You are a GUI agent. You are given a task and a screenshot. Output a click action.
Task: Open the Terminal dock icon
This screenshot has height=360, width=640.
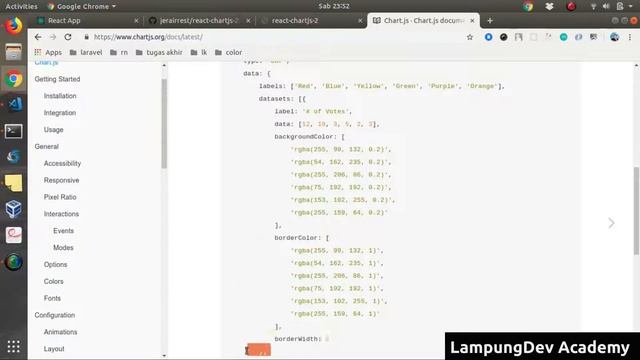(13, 131)
